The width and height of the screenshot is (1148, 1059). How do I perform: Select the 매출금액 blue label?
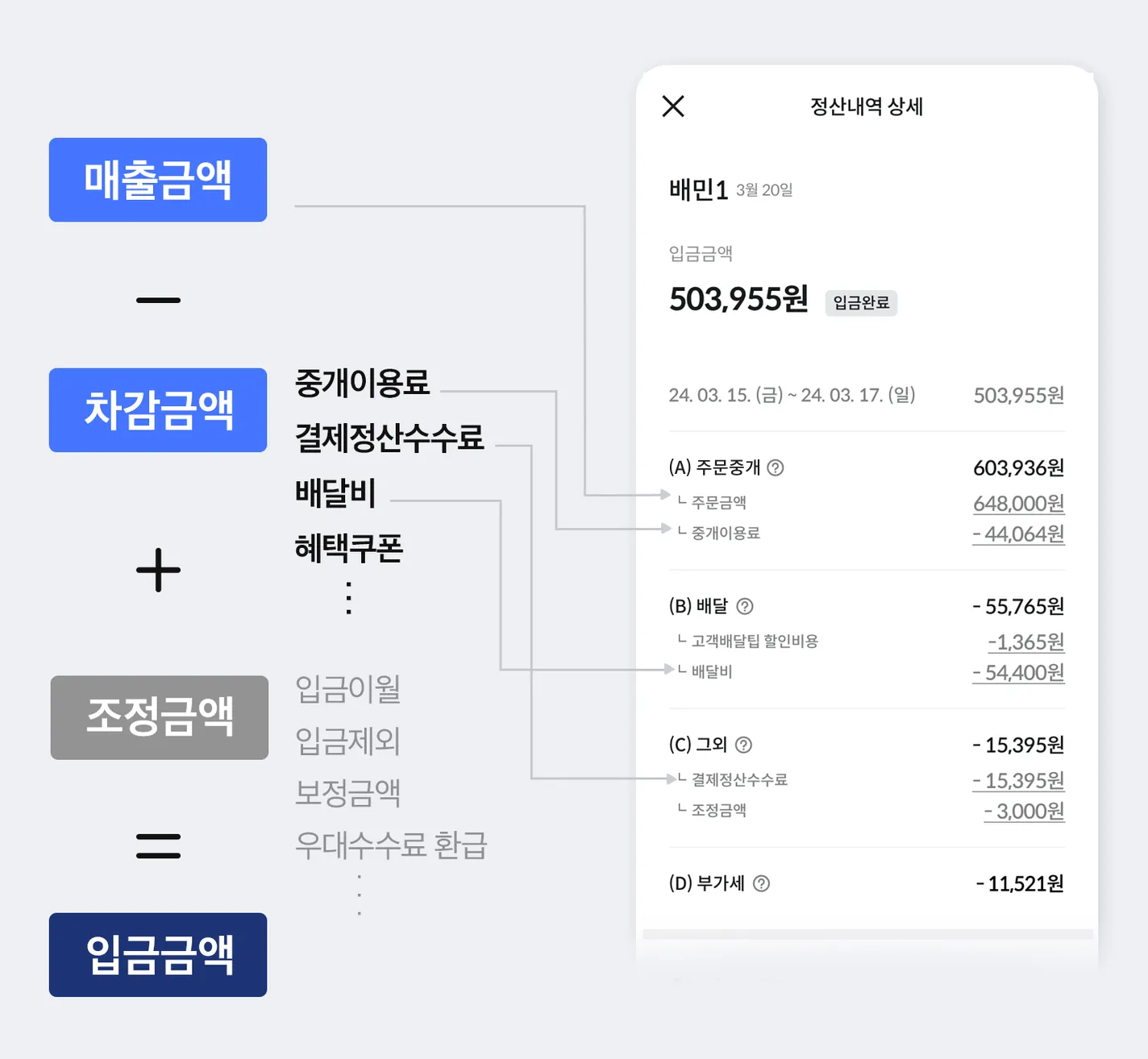coord(158,180)
